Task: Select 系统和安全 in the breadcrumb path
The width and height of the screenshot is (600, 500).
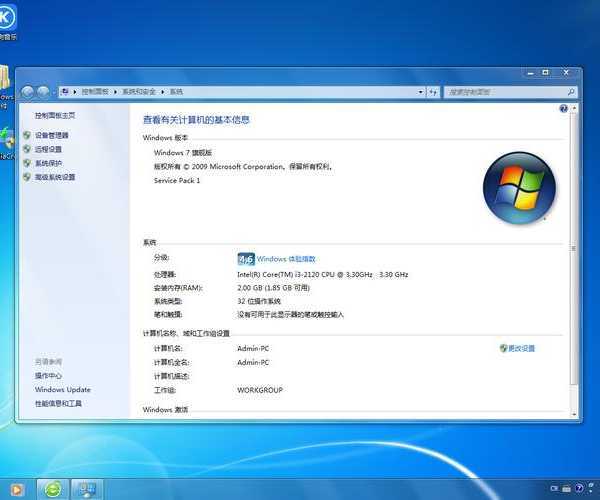Action: point(139,92)
